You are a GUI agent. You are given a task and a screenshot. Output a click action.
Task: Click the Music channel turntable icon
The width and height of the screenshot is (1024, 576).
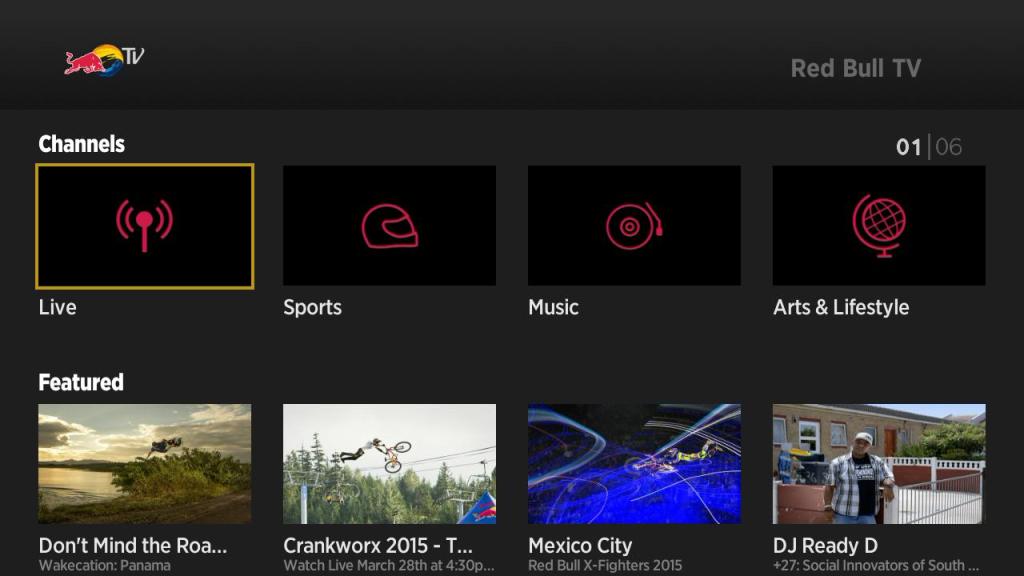click(634, 224)
